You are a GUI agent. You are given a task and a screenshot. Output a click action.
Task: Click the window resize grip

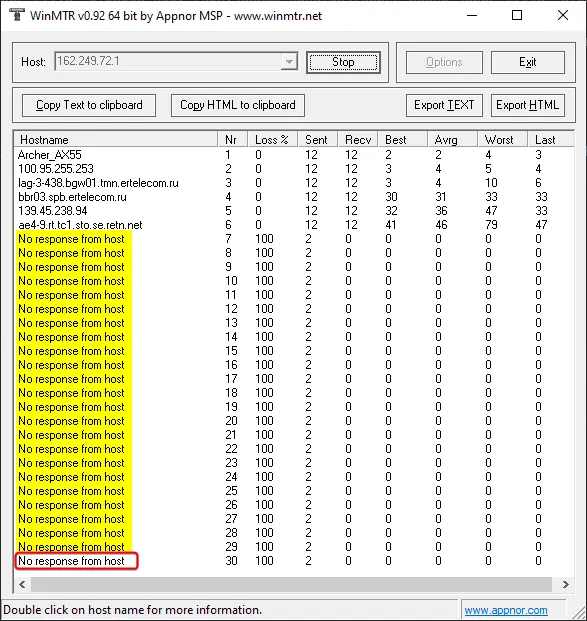578,612
